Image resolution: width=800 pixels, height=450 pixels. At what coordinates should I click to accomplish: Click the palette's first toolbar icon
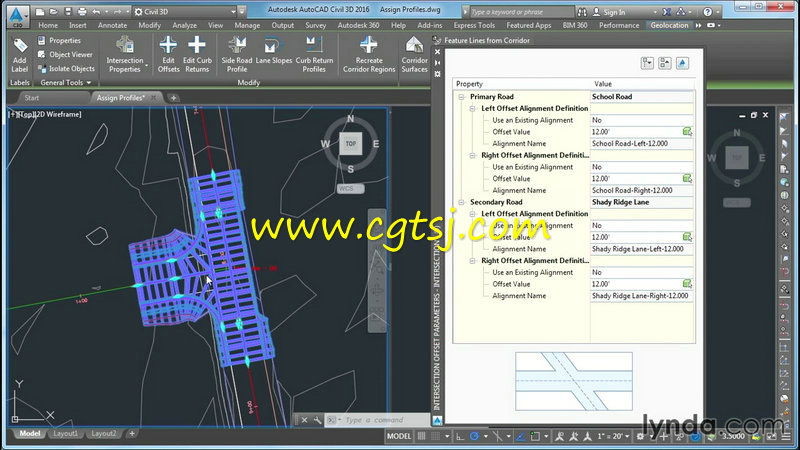647,63
